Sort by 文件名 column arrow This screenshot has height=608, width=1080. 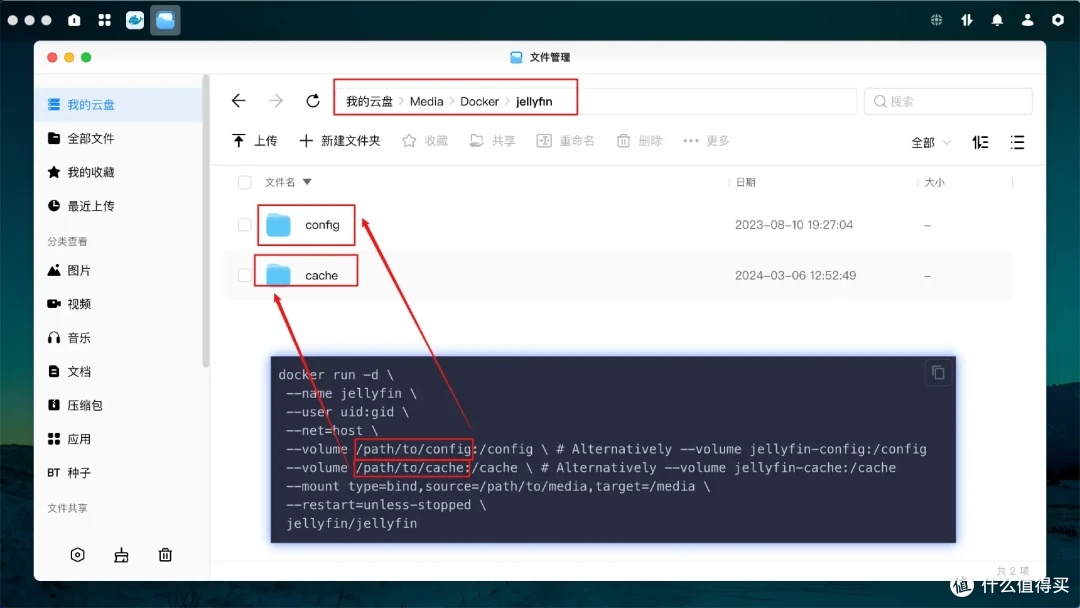[x=307, y=182]
